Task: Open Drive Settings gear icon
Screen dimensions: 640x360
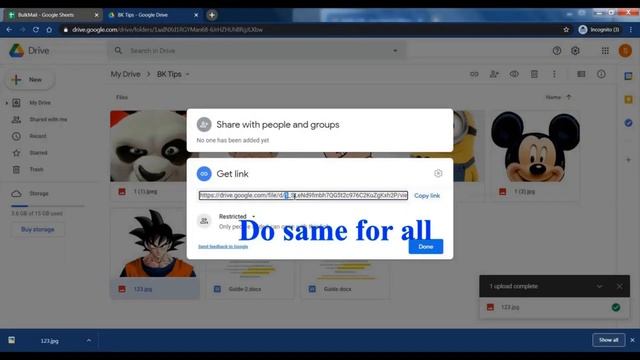Action: (575, 51)
